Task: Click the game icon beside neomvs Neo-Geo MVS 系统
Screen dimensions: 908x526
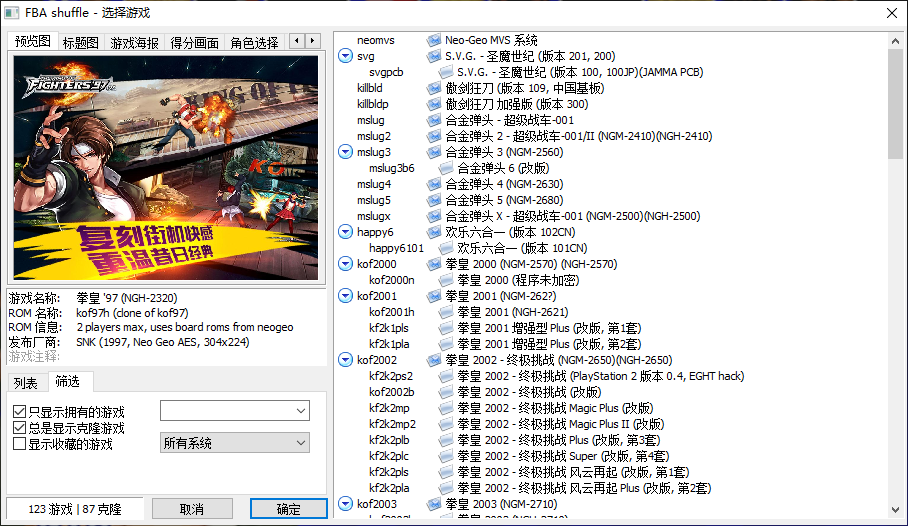Action: click(x=434, y=40)
